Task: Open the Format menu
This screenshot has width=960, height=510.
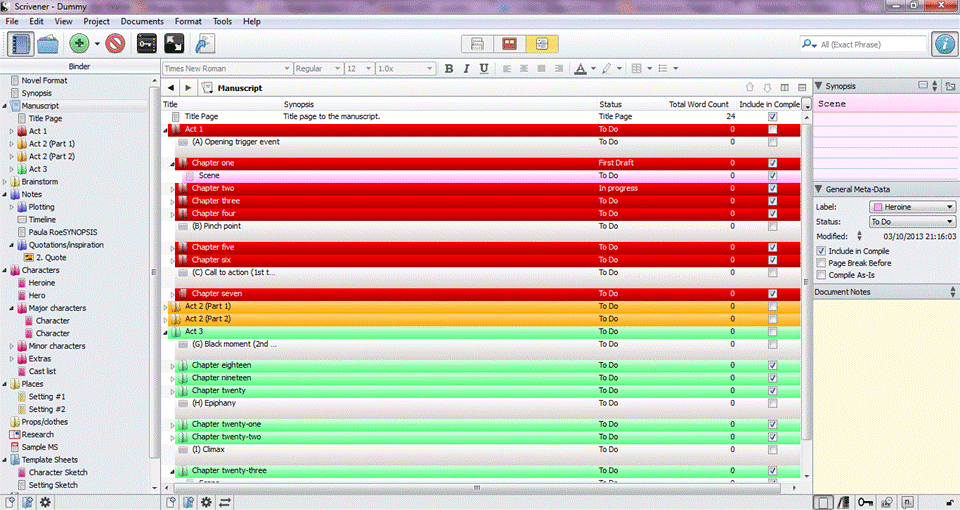Action: 188,21
